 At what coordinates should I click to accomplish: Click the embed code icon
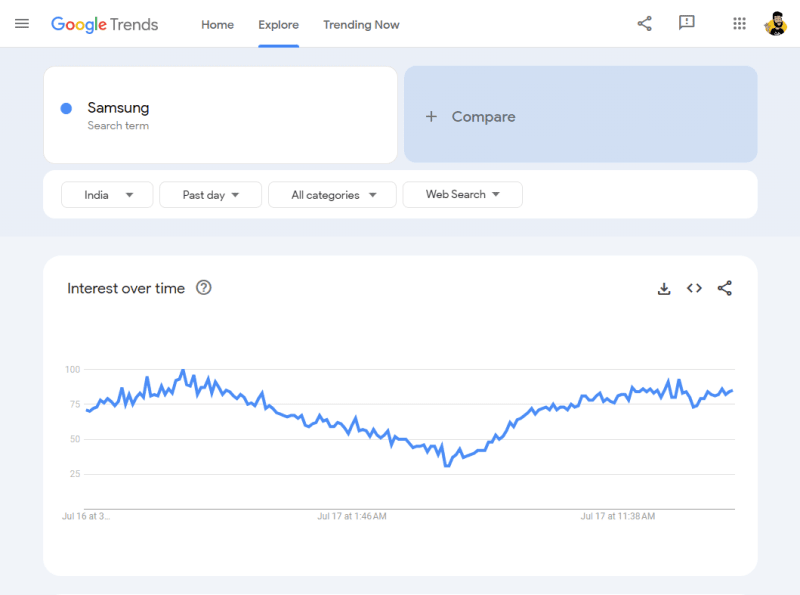pyautogui.click(x=694, y=288)
